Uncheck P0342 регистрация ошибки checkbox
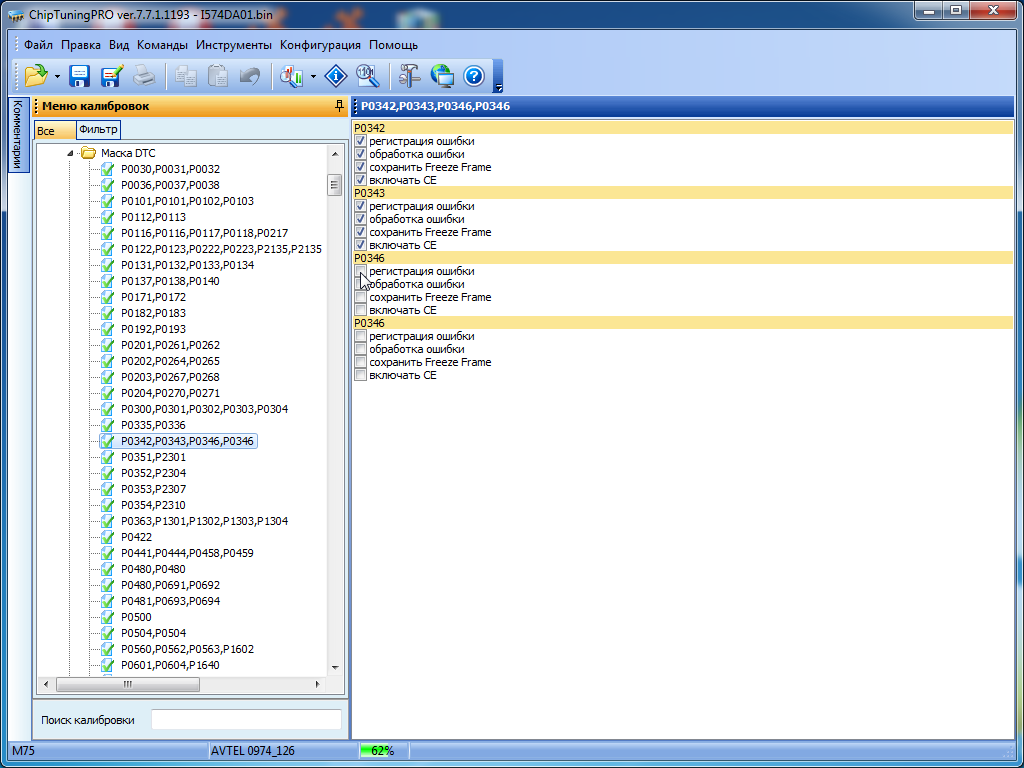The width and height of the screenshot is (1024, 768). coord(361,142)
